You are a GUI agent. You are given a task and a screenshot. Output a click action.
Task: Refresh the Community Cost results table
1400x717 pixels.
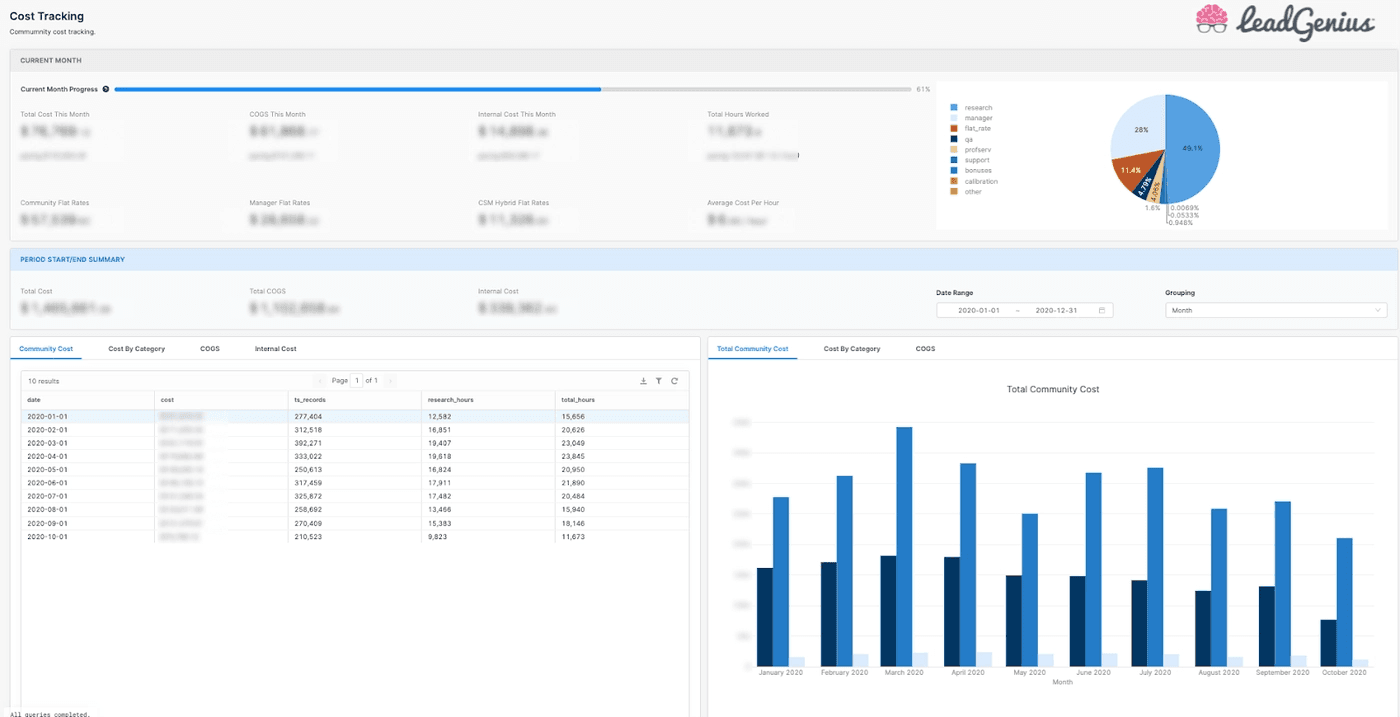click(x=675, y=381)
